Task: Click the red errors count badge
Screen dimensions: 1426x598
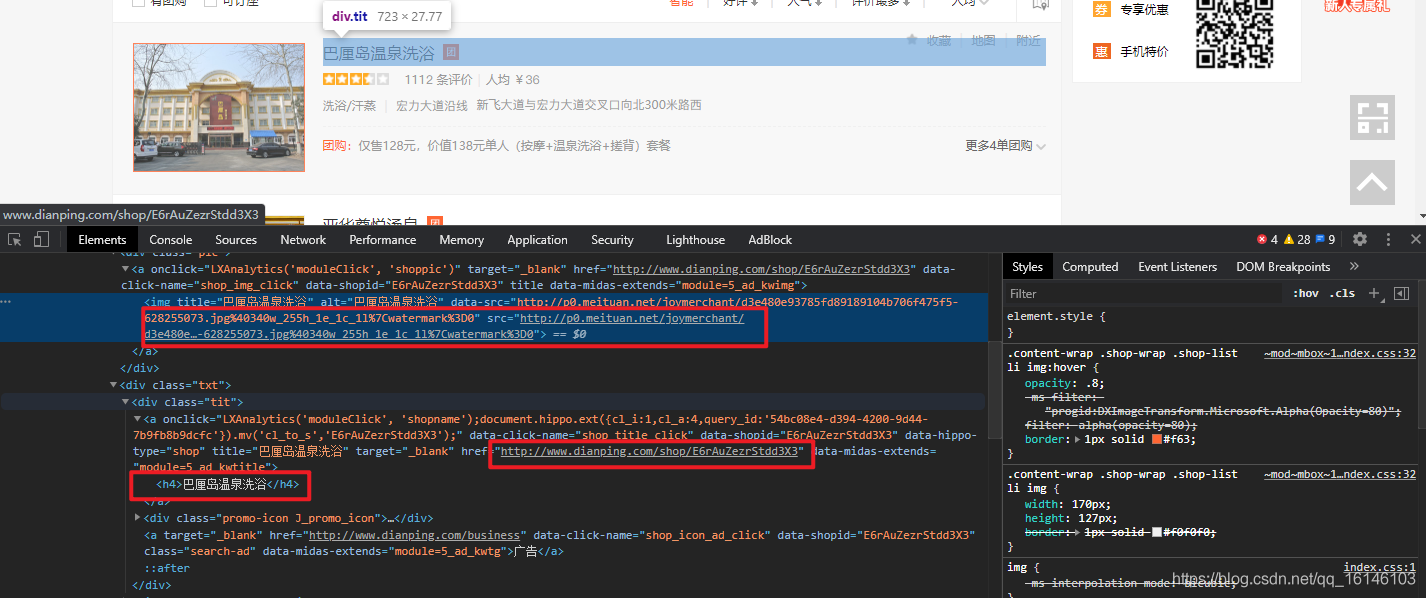Action: coord(1267,239)
